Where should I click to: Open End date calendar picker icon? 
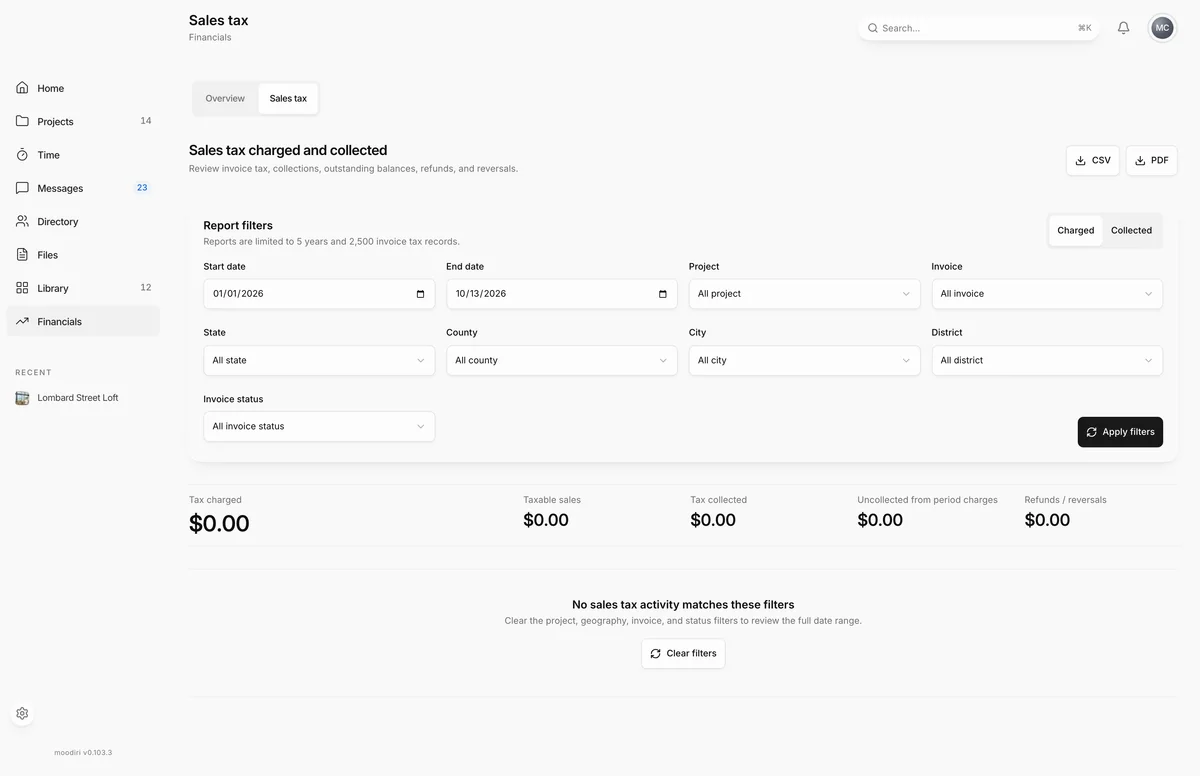pyautogui.click(x=663, y=294)
